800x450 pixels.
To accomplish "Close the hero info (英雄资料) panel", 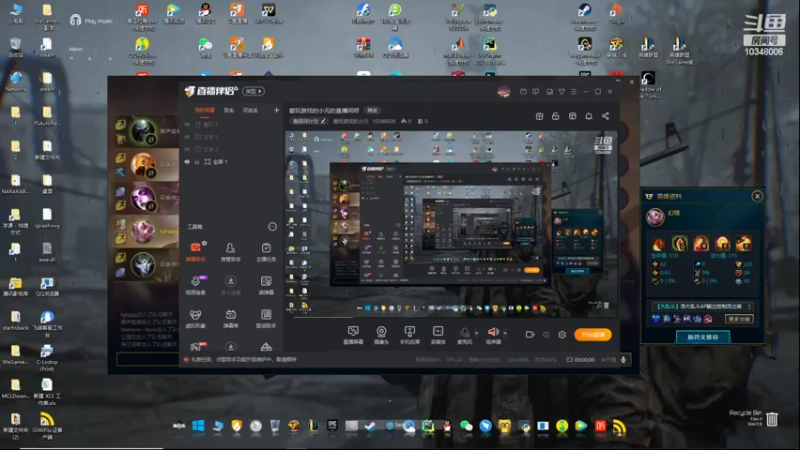I will pos(757,196).
